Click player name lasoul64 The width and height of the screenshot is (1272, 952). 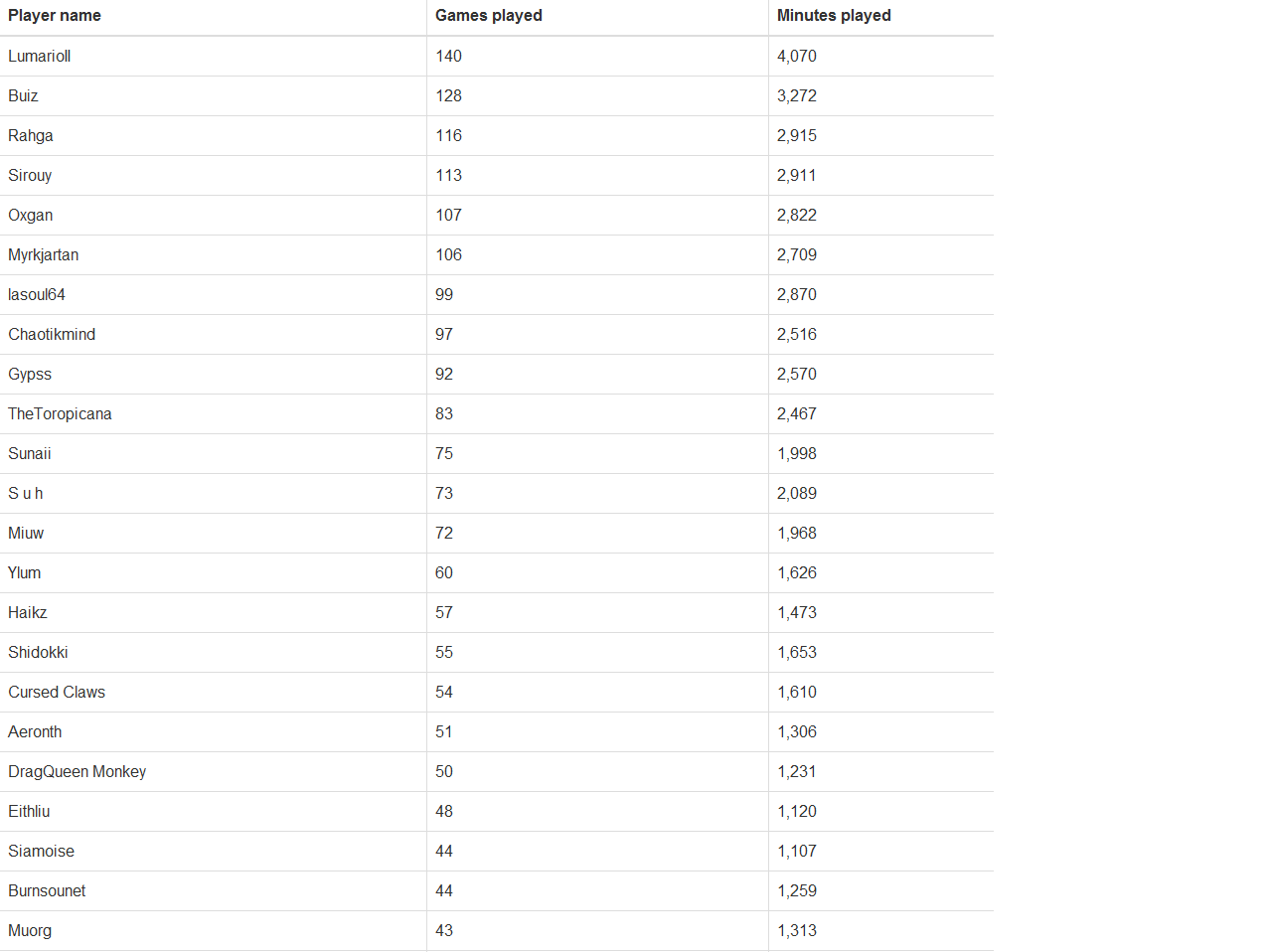pyautogui.click(x=37, y=295)
